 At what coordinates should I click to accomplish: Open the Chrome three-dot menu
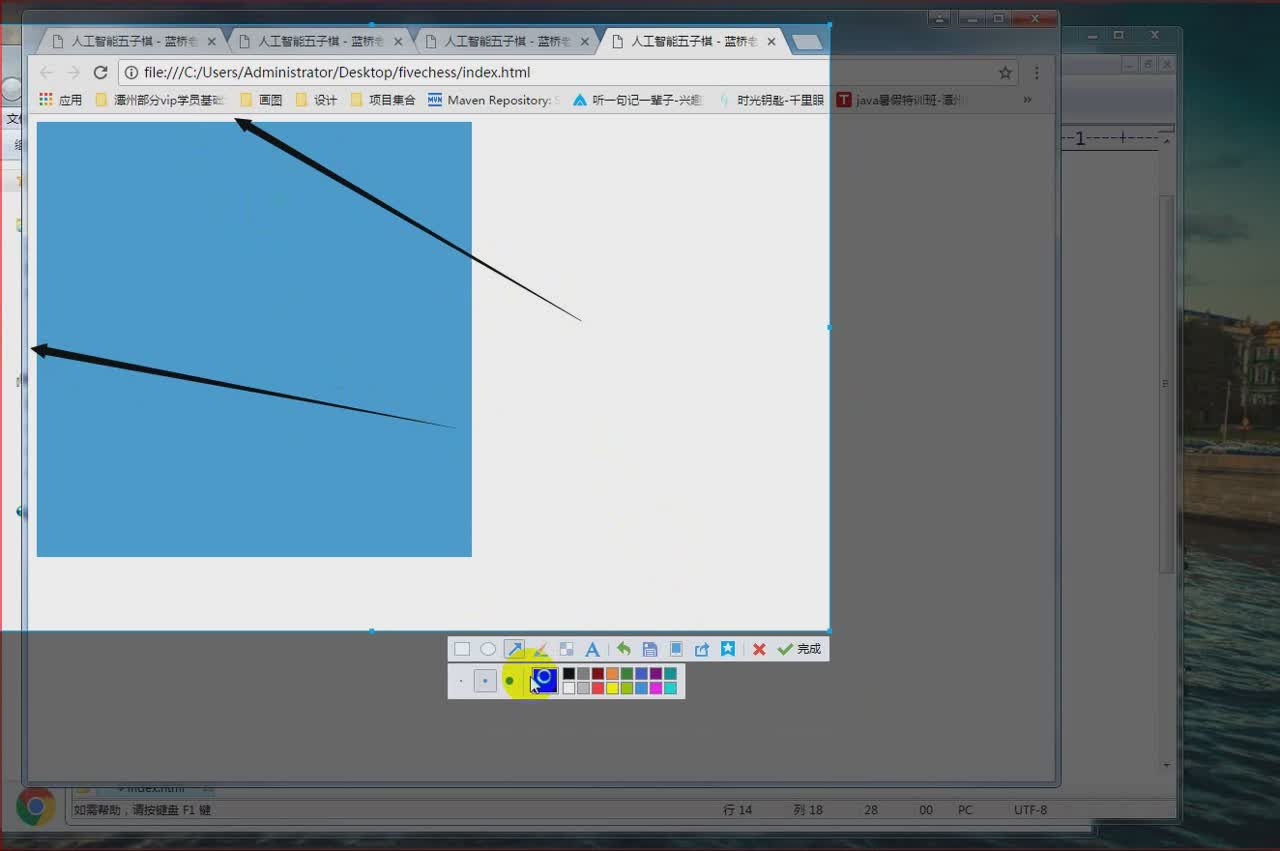click(x=1037, y=72)
